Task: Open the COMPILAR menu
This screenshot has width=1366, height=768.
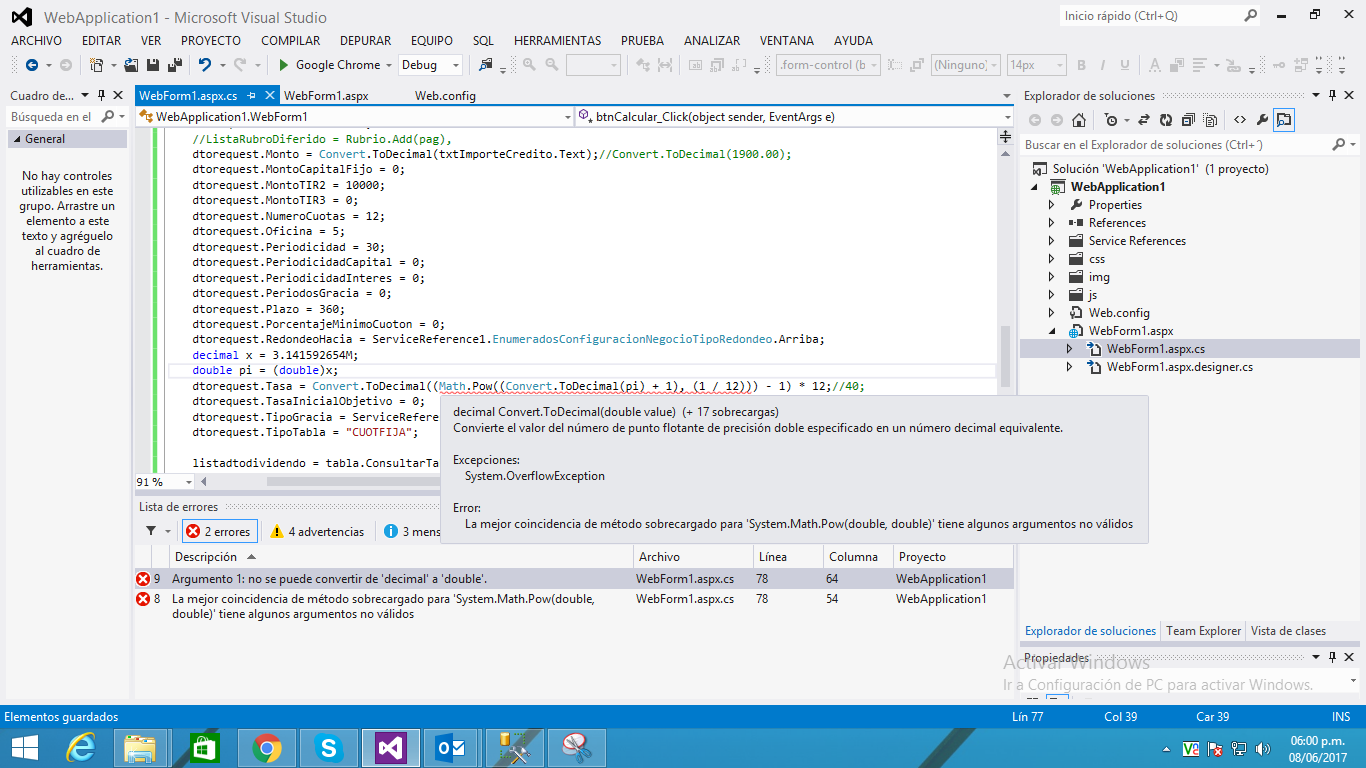Action: 290,41
